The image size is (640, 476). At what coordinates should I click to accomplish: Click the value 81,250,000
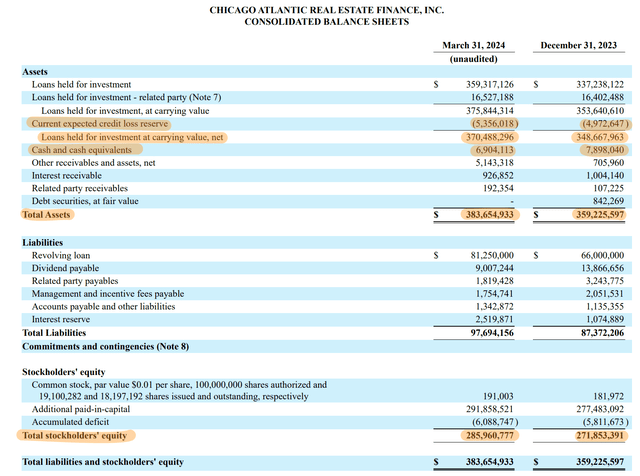click(492, 256)
